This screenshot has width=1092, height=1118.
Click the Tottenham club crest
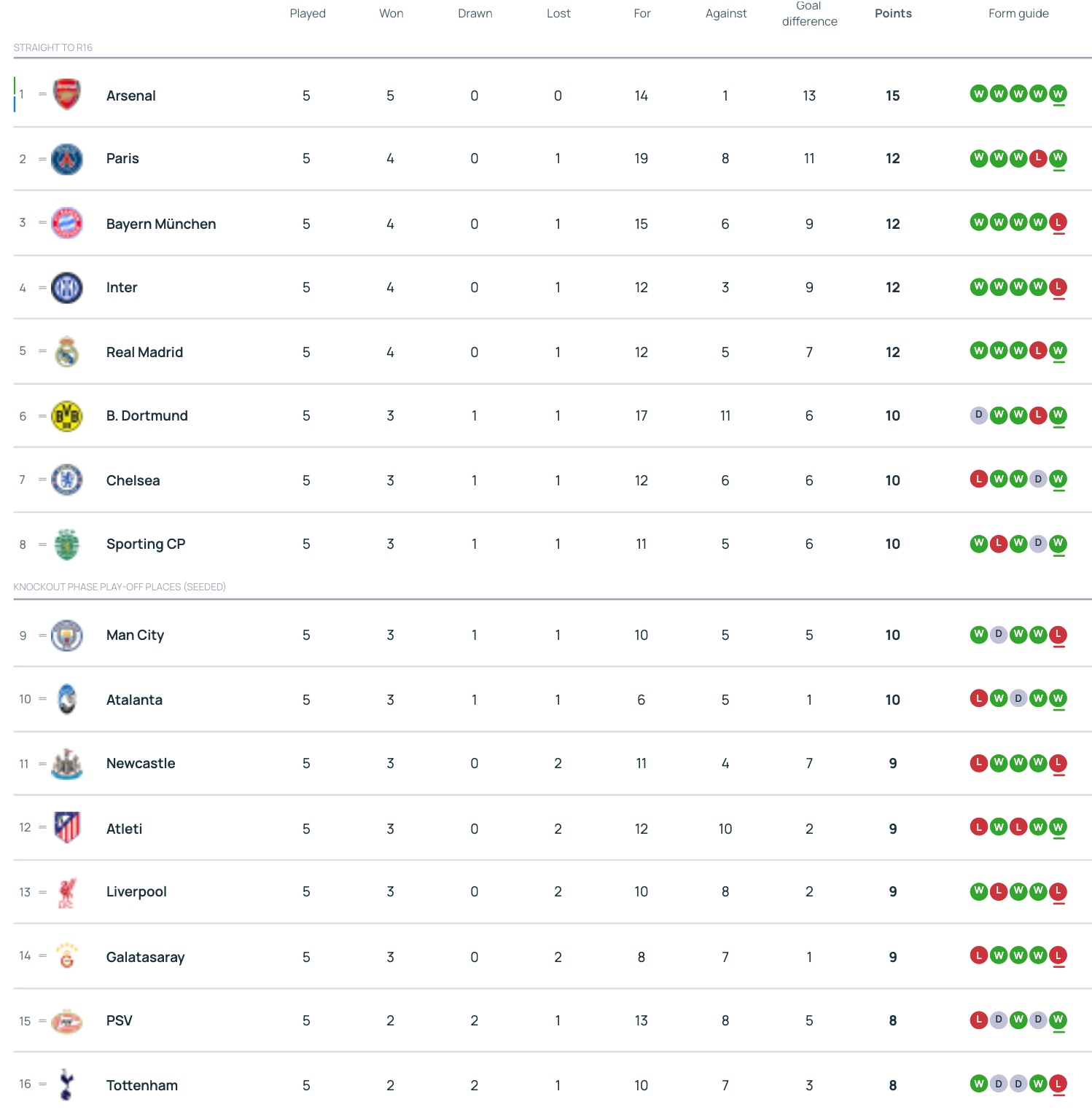click(67, 1084)
